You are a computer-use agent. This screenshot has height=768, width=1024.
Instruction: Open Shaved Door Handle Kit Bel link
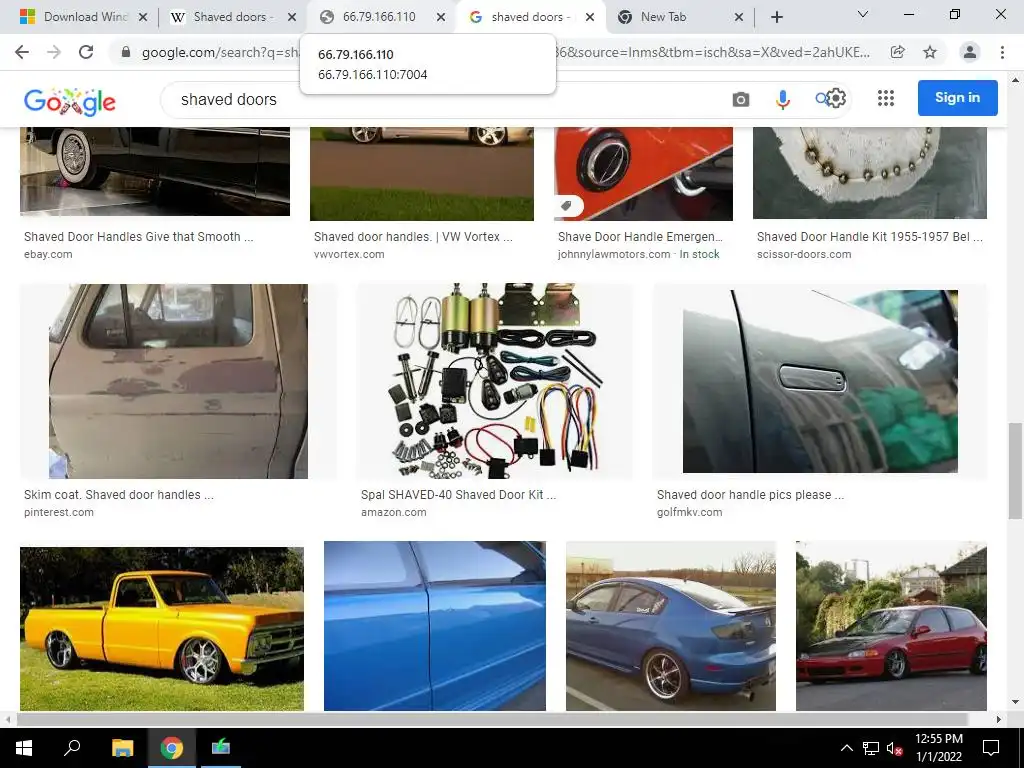tap(869, 237)
